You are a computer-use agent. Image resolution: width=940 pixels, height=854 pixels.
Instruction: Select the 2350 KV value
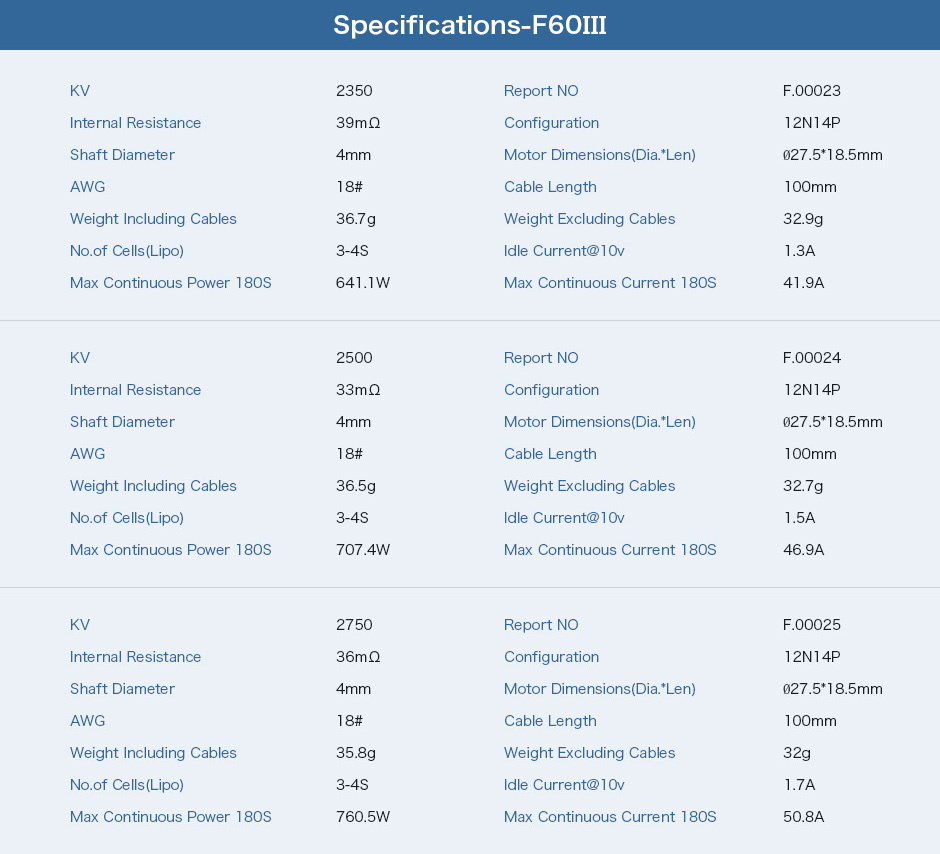click(354, 91)
